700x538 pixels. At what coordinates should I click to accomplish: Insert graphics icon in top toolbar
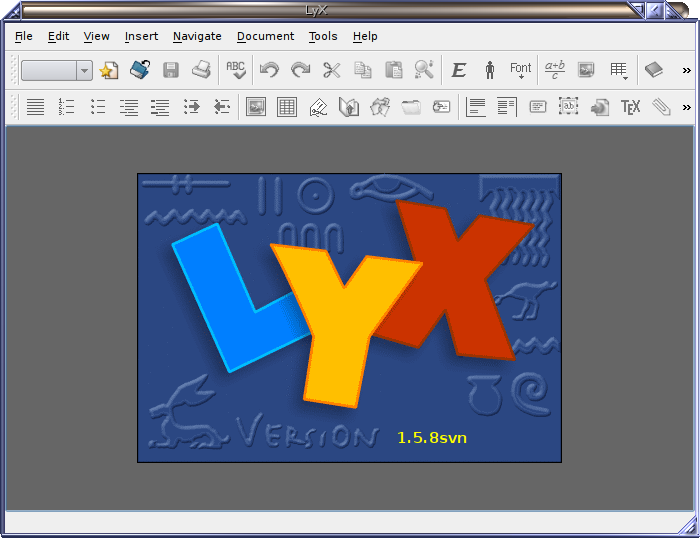586,70
